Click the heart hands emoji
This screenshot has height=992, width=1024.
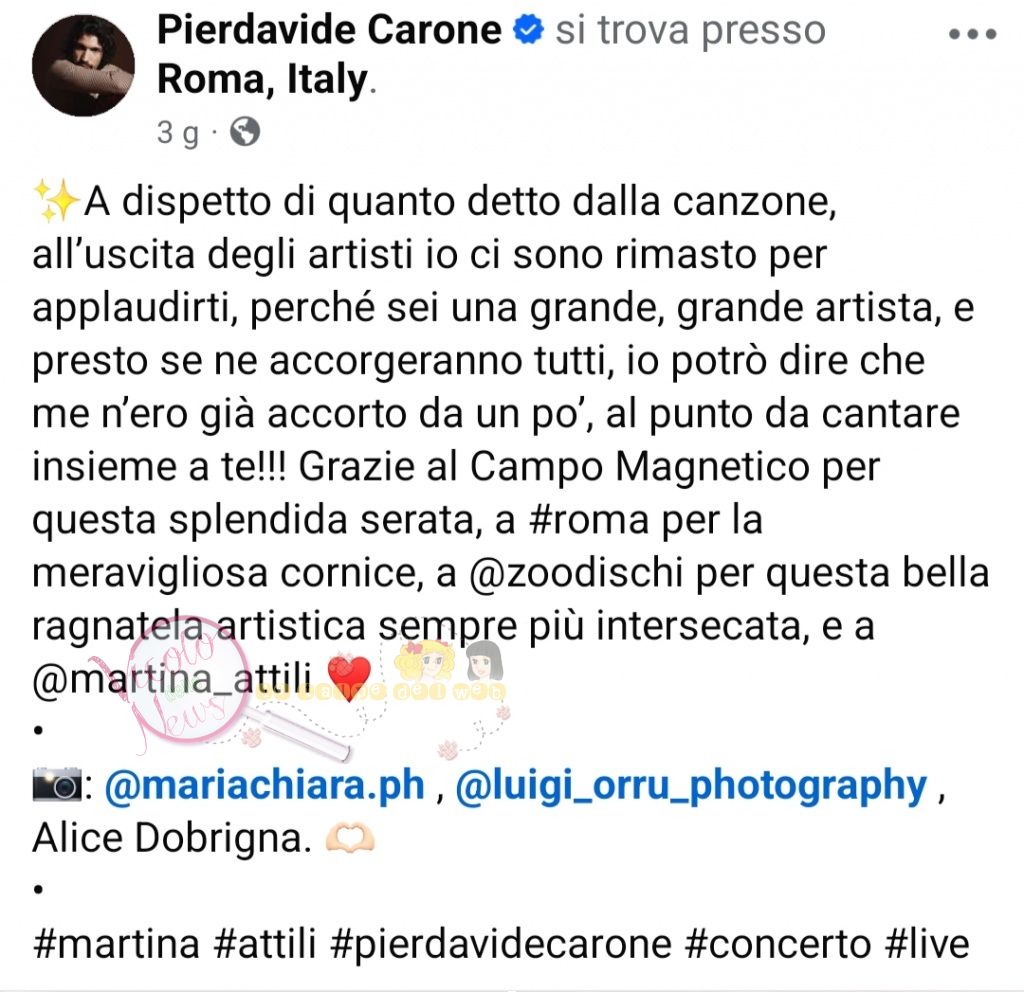point(350,838)
